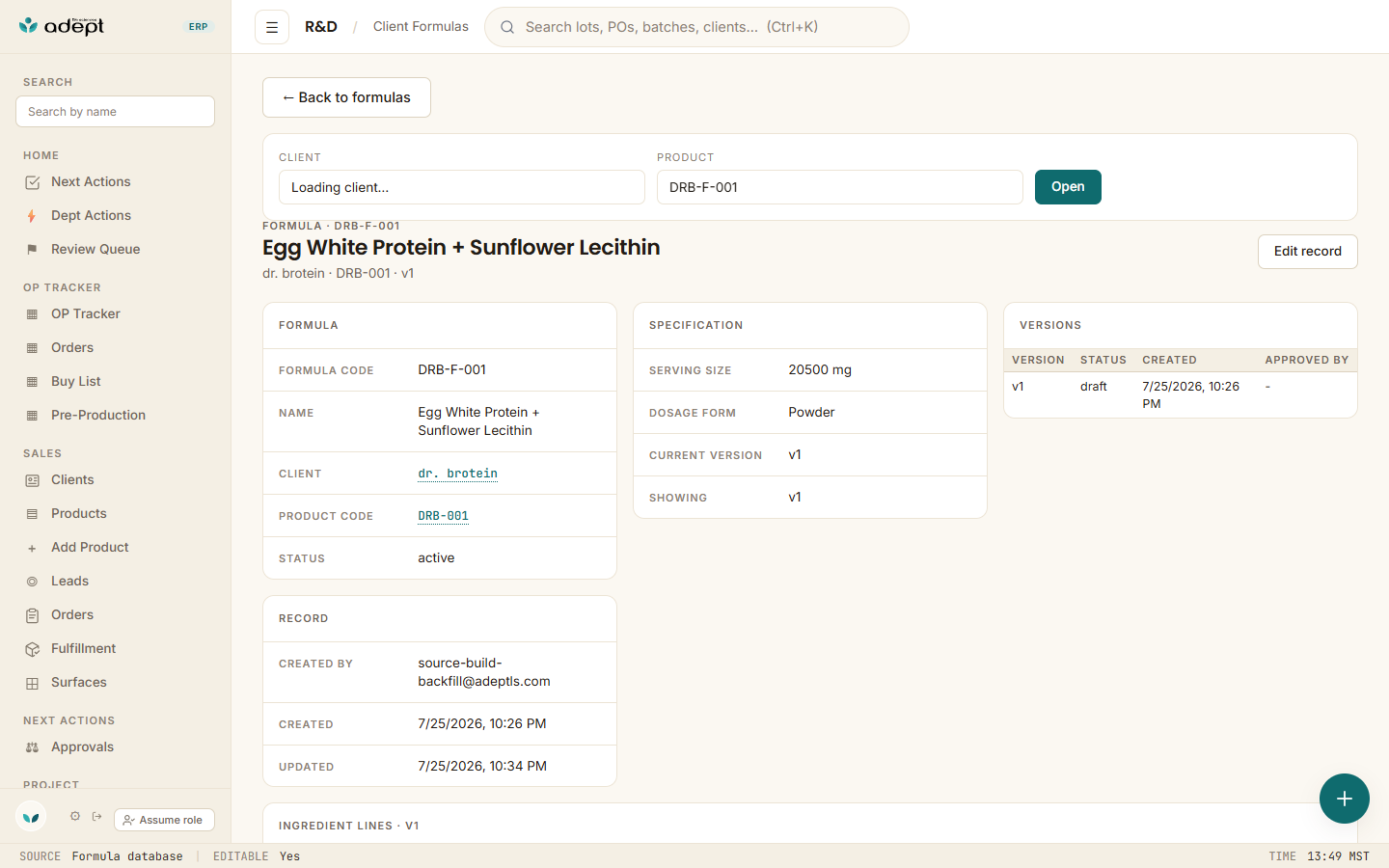Follow the dr. brotein client link
Image resolution: width=1389 pixels, height=868 pixels.
pos(458,474)
